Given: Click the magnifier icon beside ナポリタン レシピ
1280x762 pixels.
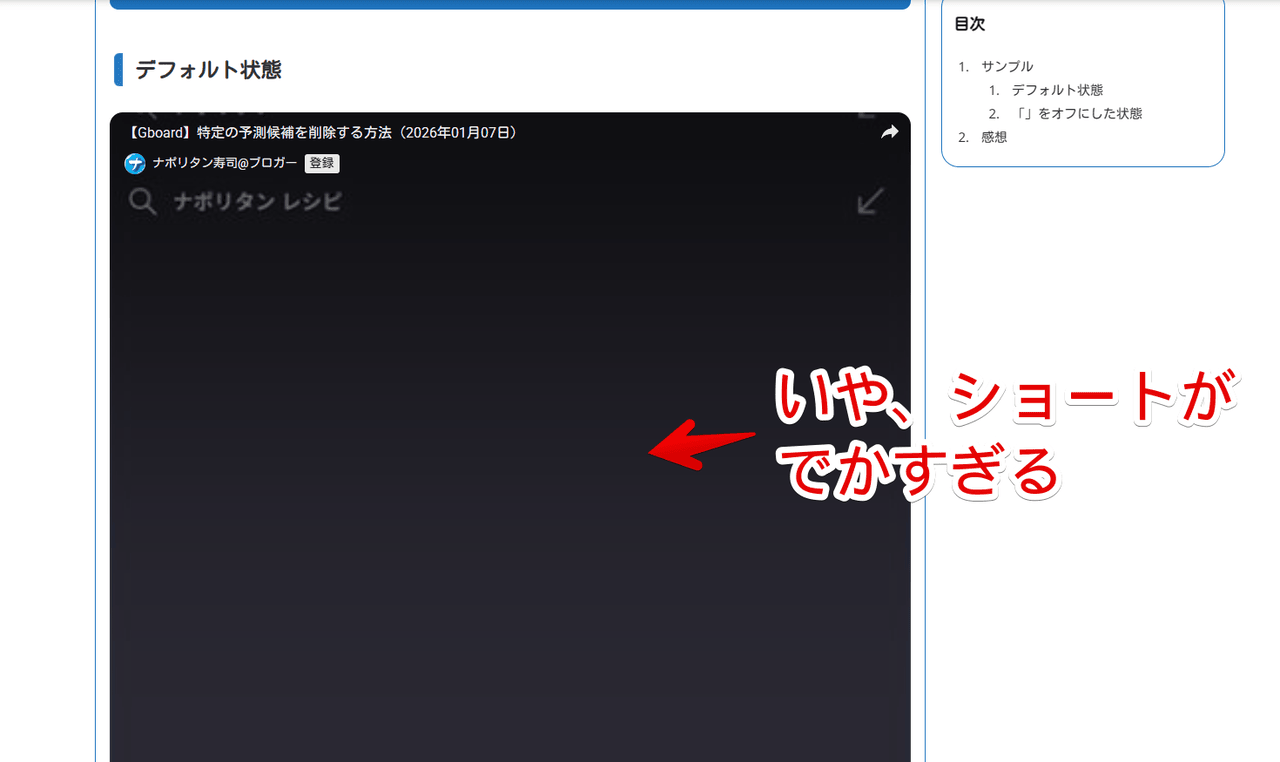Looking at the screenshot, I should click(x=143, y=202).
